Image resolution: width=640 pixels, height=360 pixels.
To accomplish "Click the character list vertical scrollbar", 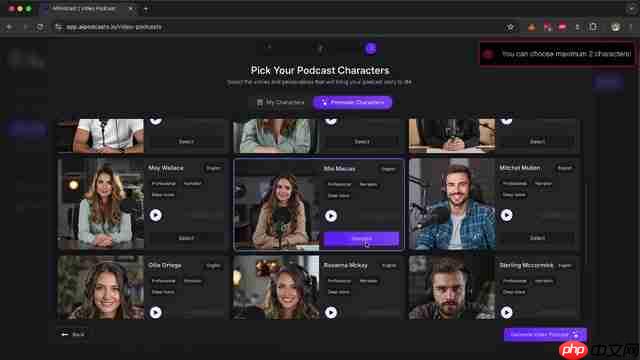I will [587, 224].
